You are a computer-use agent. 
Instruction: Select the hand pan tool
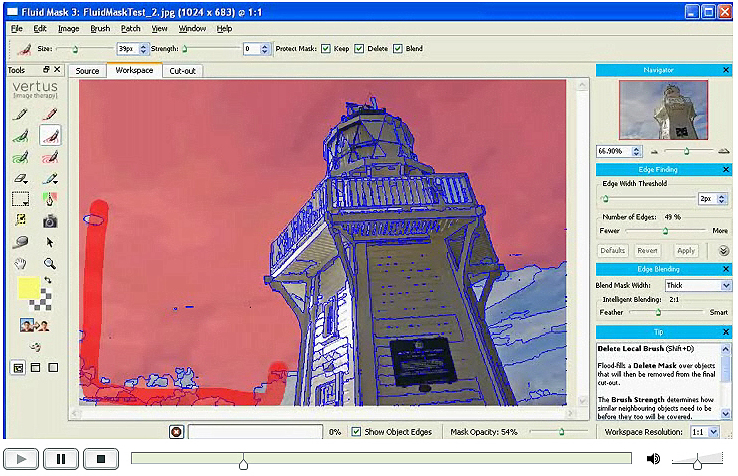(x=19, y=264)
